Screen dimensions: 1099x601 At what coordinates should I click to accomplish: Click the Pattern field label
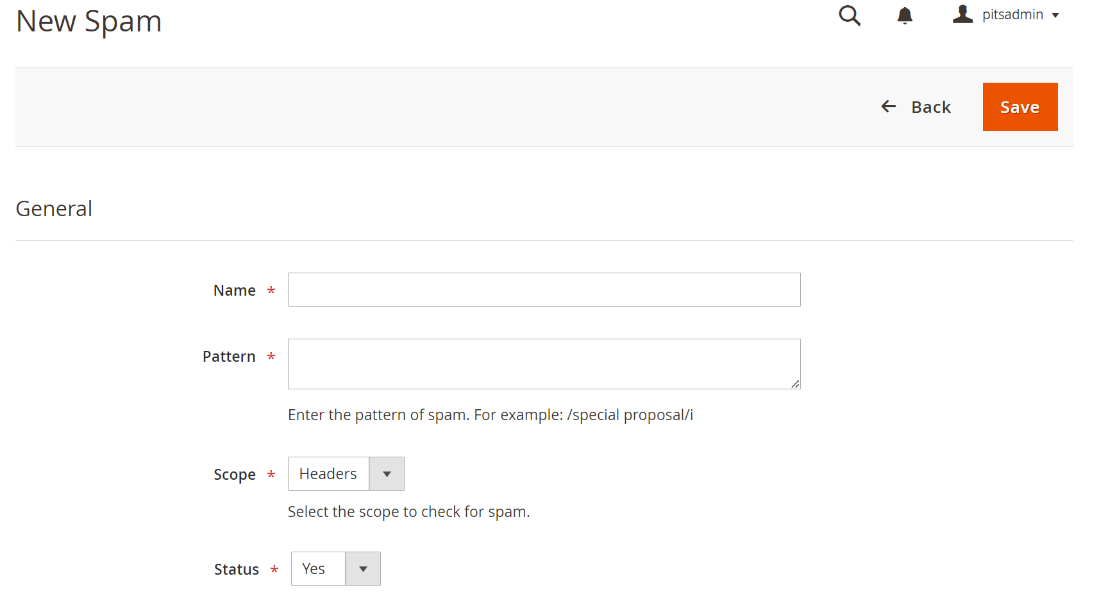pyautogui.click(x=229, y=356)
